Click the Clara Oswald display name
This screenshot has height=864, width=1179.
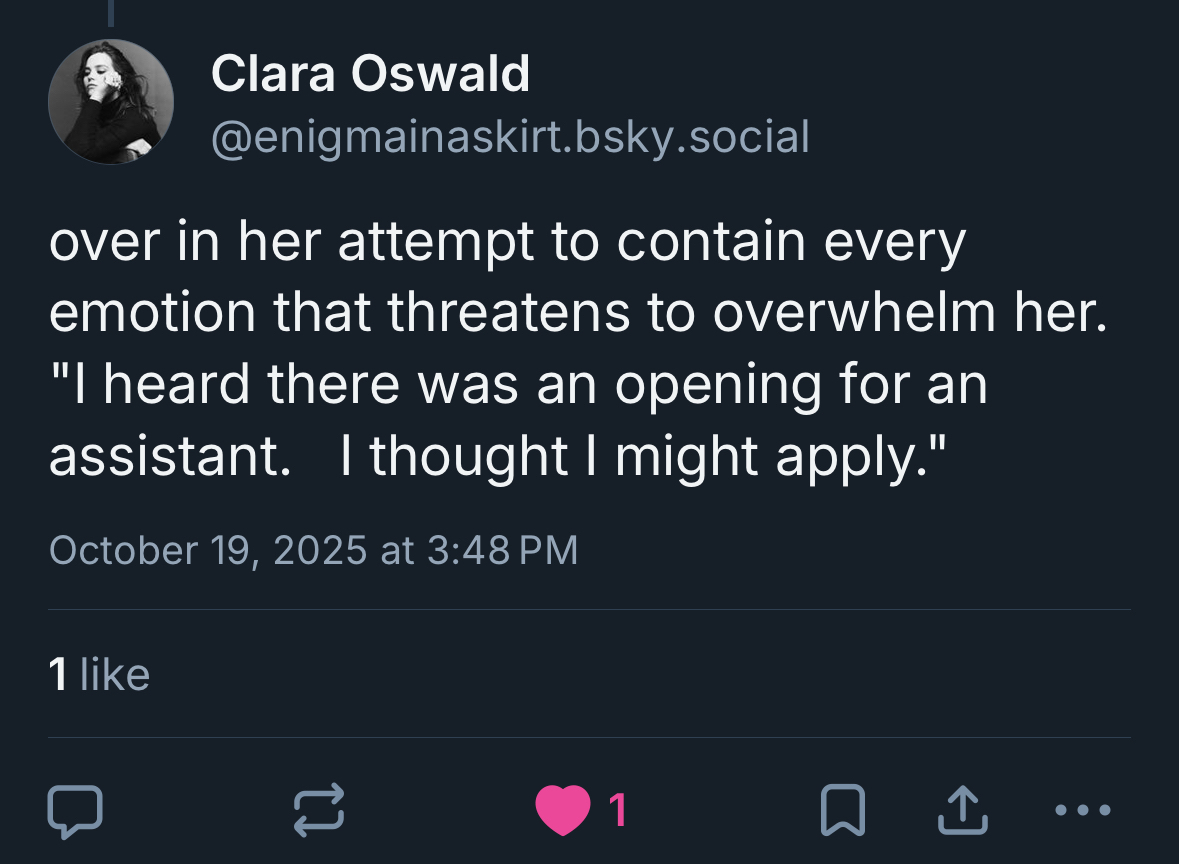(370, 75)
